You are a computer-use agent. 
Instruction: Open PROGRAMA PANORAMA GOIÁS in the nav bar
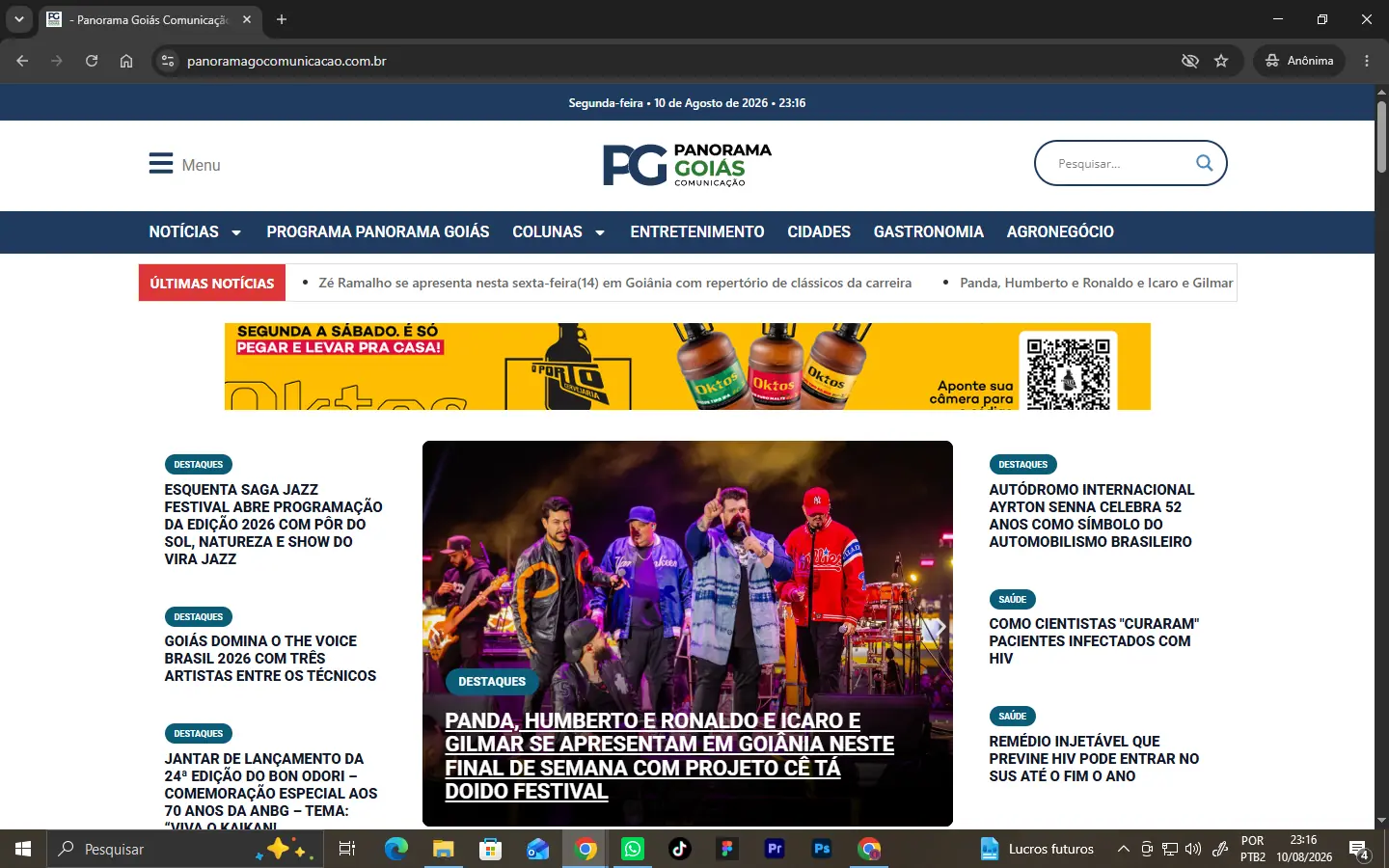pos(378,231)
